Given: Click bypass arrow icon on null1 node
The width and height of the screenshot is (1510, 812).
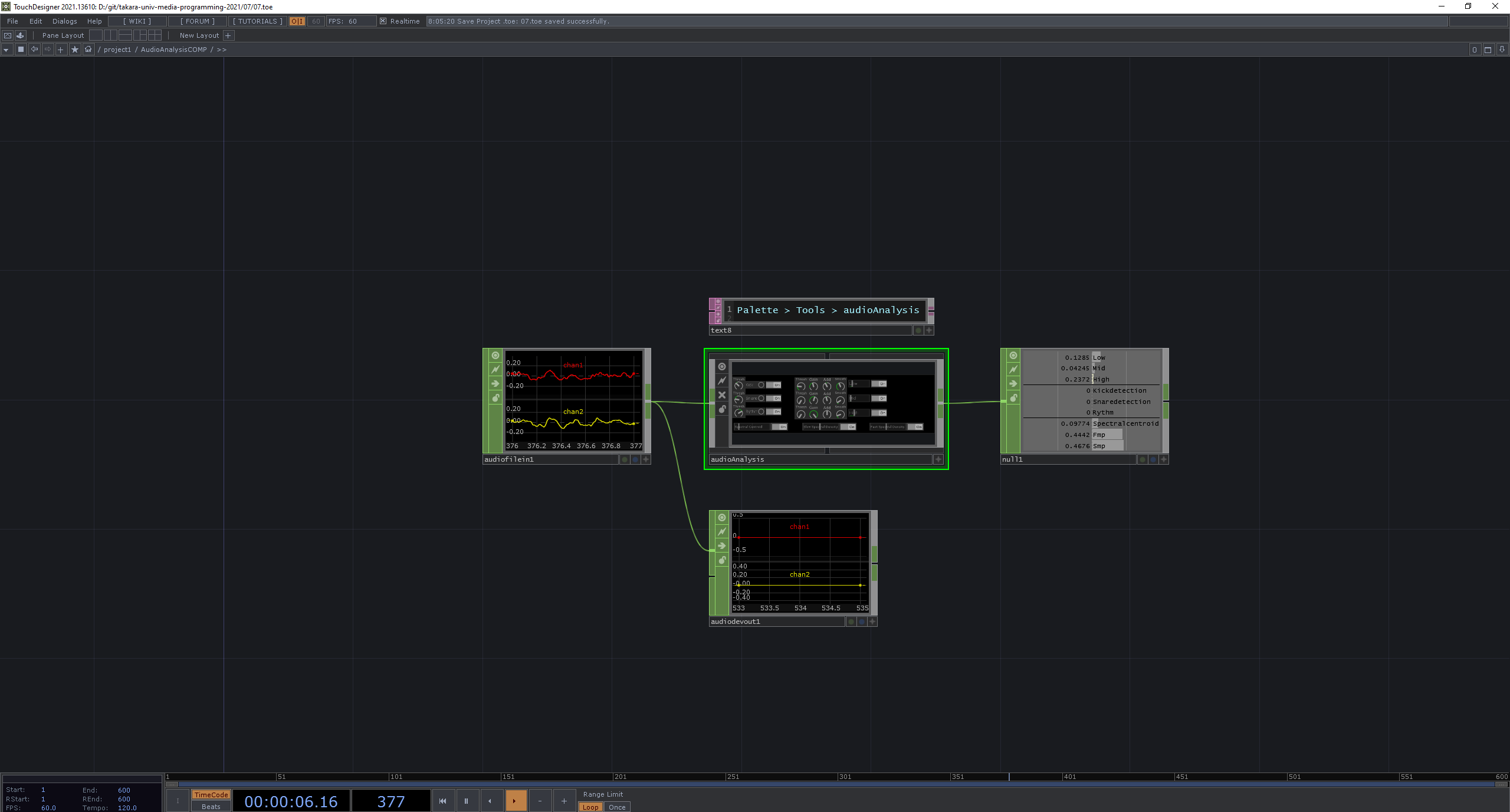Looking at the screenshot, I should (x=1013, y=384).
